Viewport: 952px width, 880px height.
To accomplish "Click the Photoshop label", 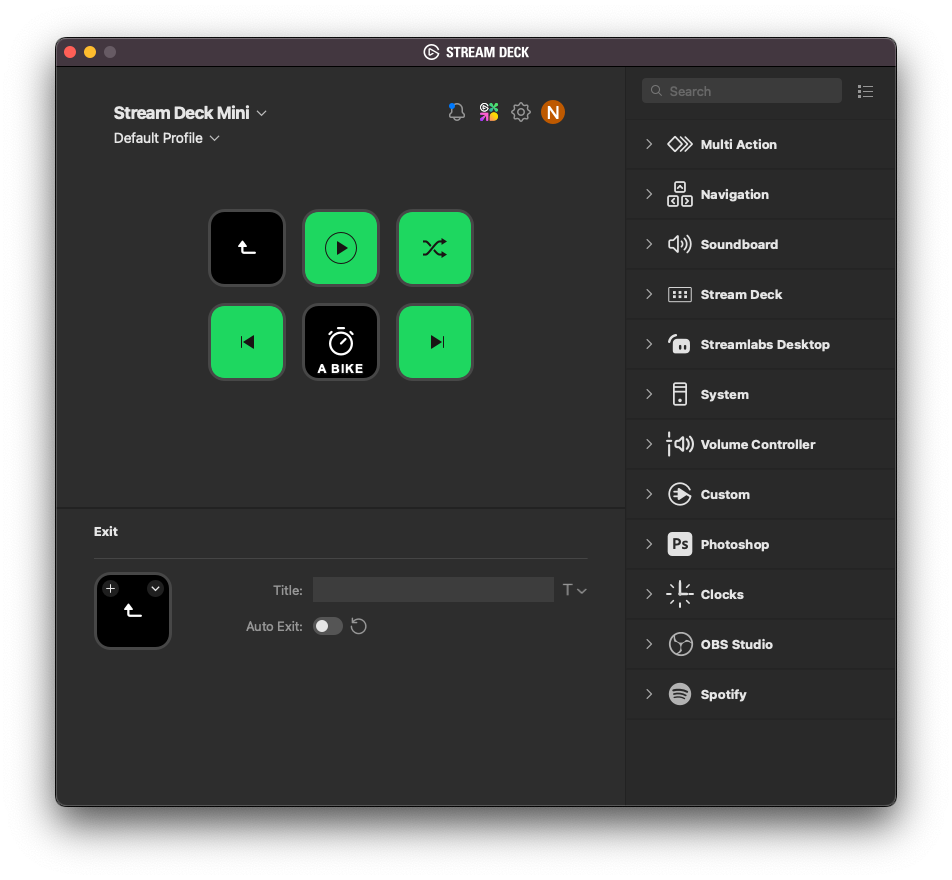I will [735, 544].
